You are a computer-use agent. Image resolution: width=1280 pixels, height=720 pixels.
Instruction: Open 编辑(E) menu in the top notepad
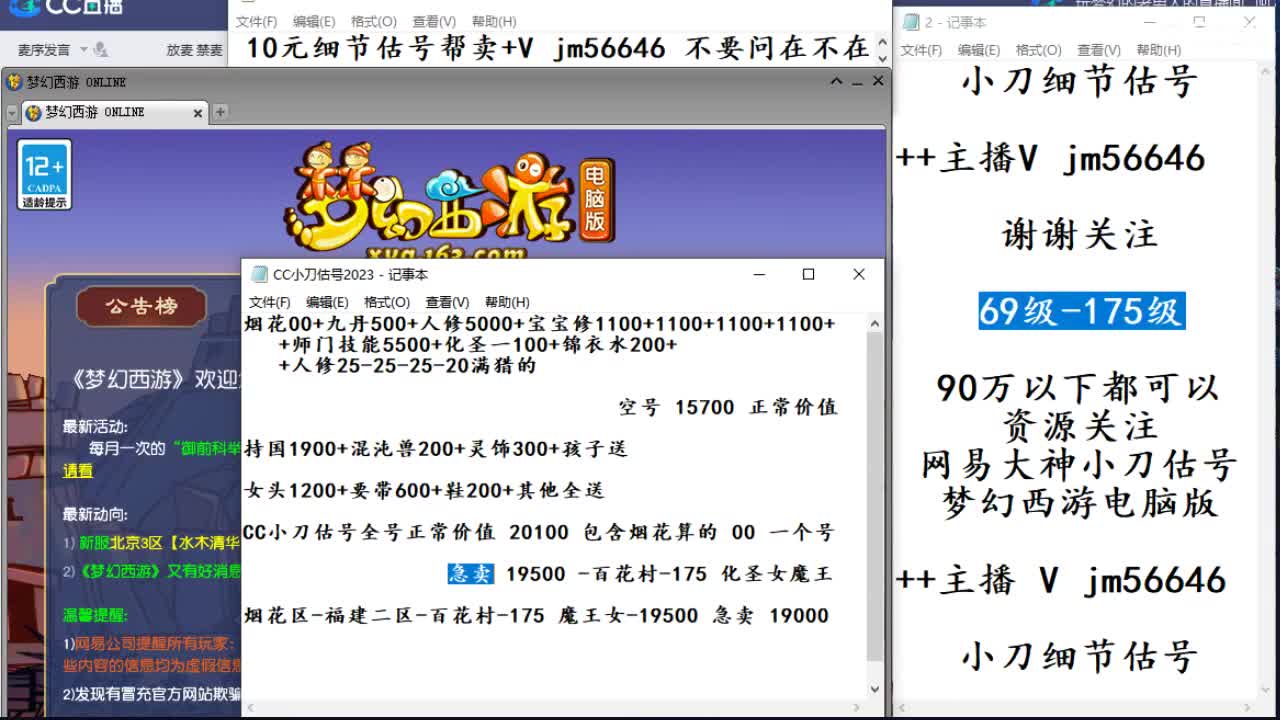(x=314, y=21)
